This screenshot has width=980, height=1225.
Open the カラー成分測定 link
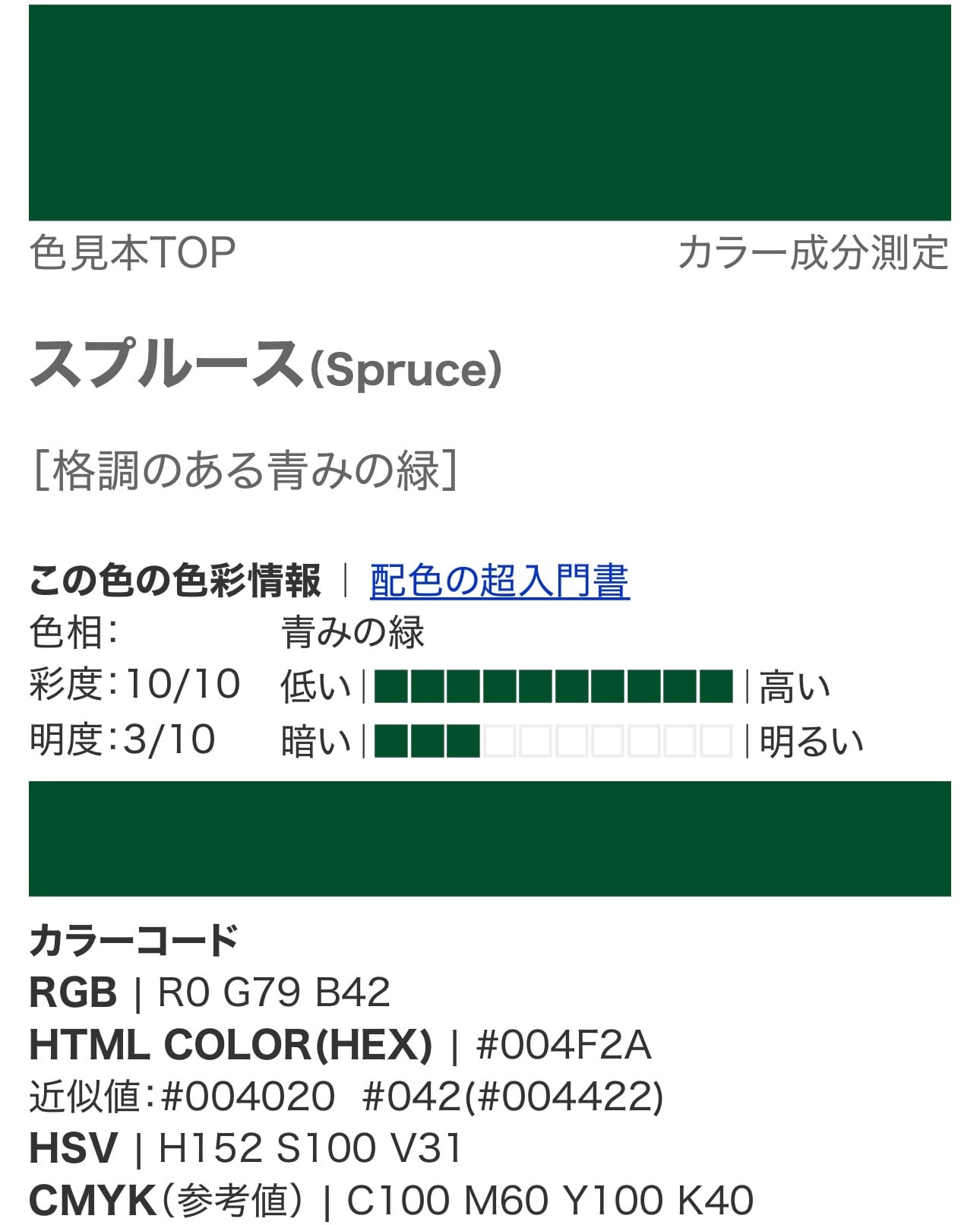[x=813, y=252]
